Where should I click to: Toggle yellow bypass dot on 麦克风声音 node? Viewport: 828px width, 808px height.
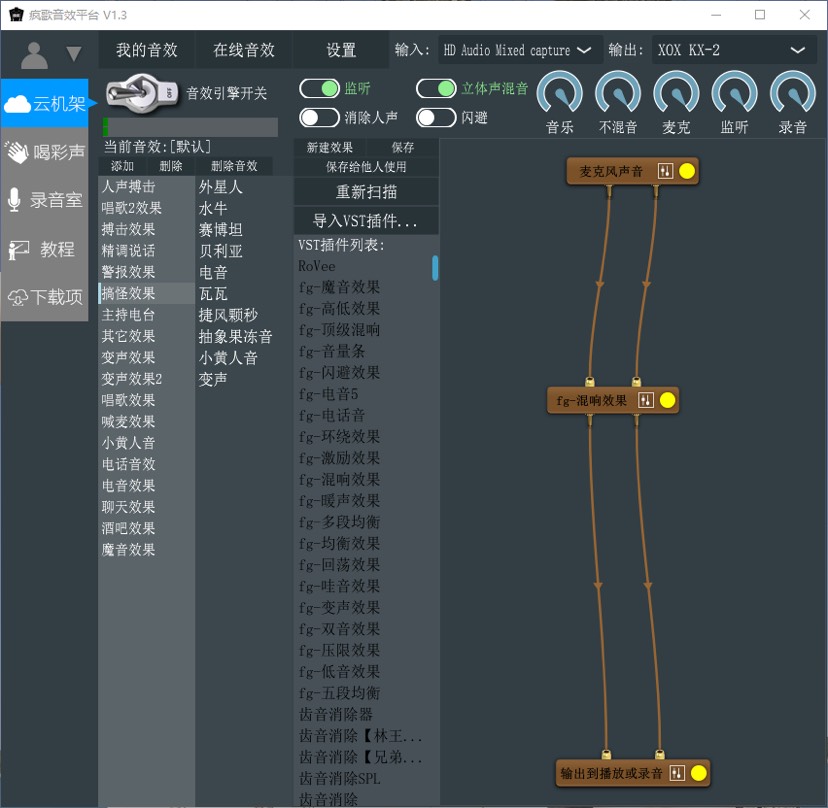[x=686, y=171]
